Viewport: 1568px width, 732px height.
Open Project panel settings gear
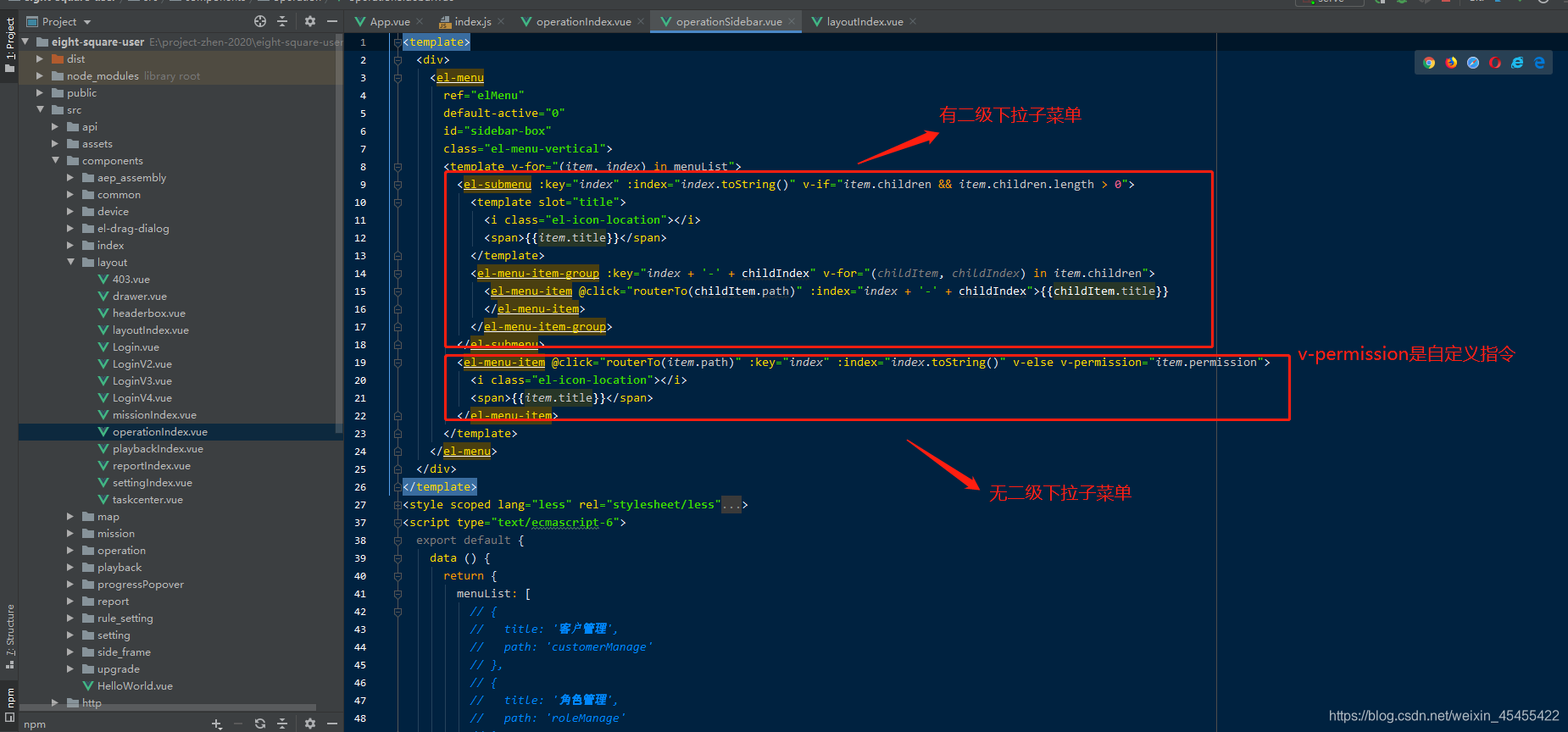click(x=310, y=21)
